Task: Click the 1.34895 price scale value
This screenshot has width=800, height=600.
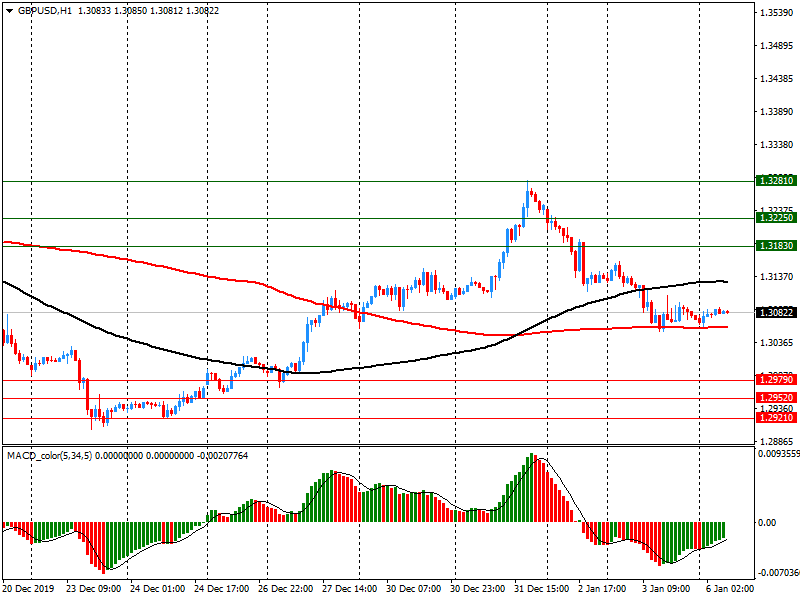Action: [x=777, y=46]
